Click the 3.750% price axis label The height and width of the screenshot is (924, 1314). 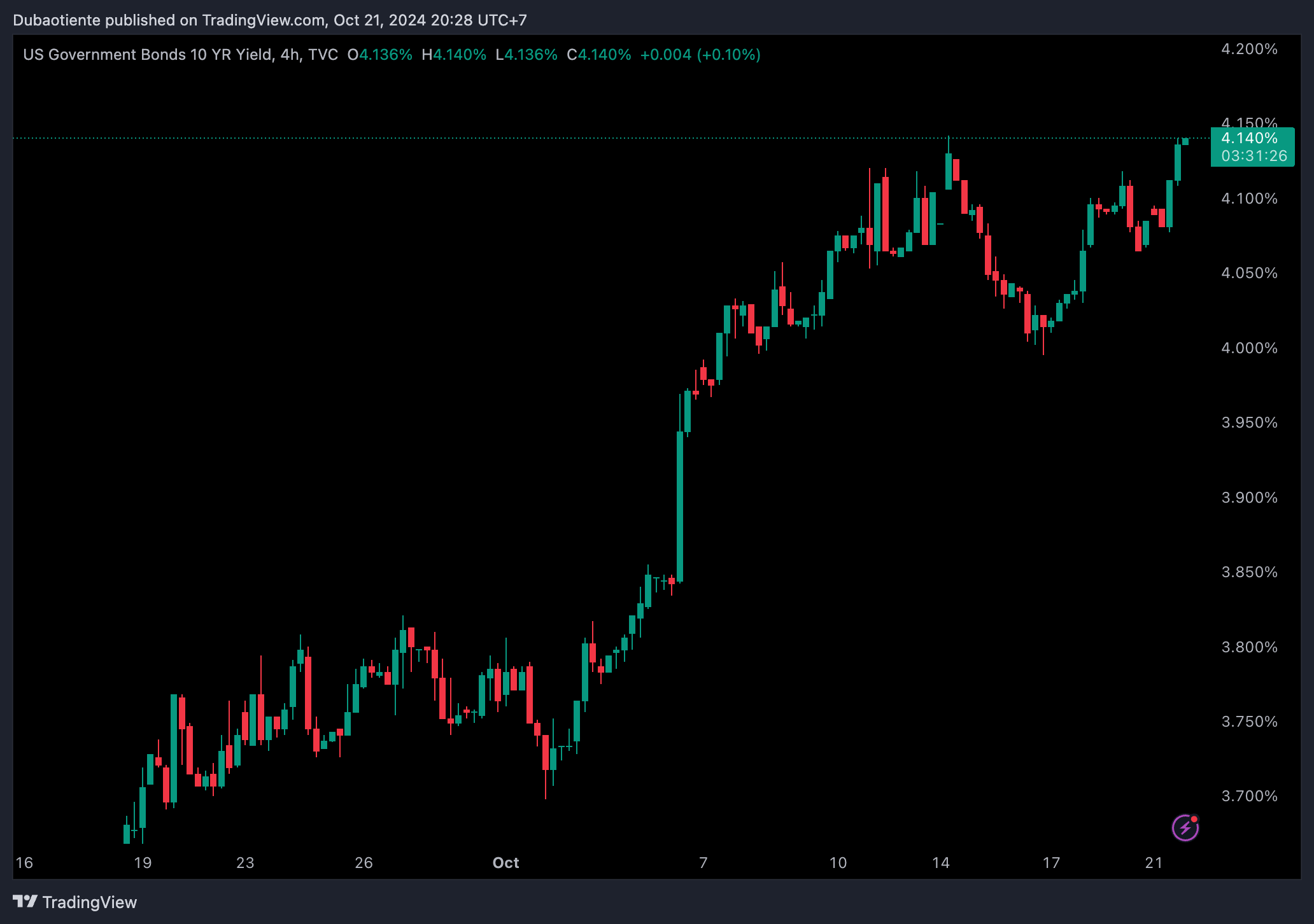pyautogui.click(x=1249, y=722)
